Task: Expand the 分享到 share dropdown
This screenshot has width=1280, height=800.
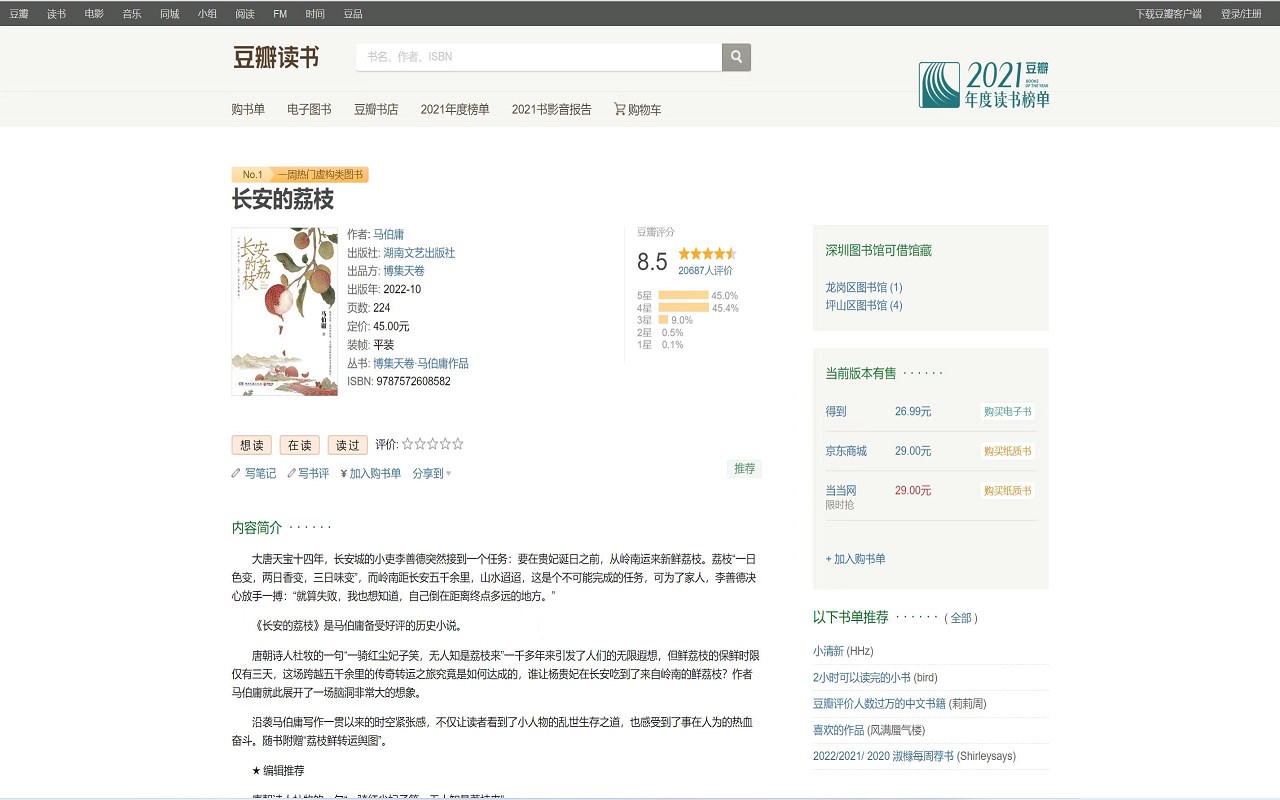Action: (432, 473)
